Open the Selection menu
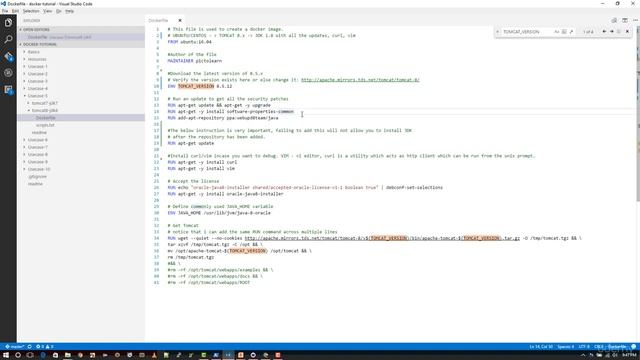 click(x=31, y=11)
